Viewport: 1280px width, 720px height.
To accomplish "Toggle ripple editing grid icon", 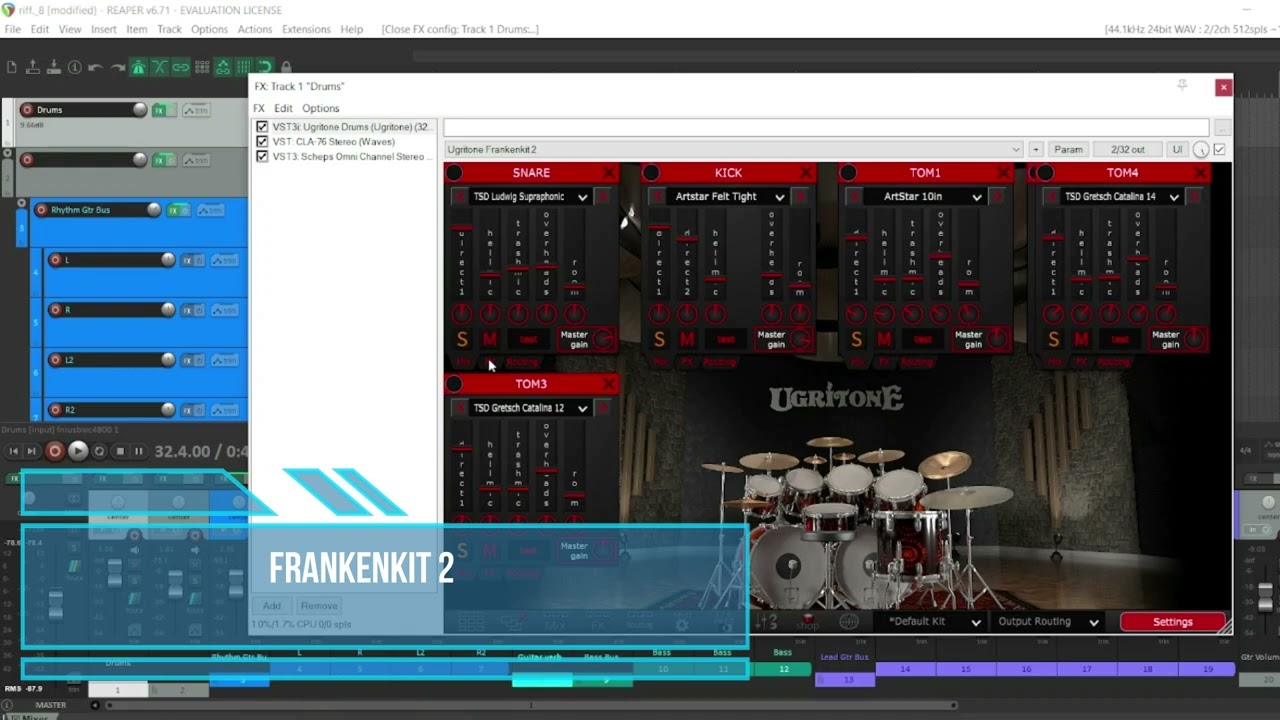I will (202, 67).
